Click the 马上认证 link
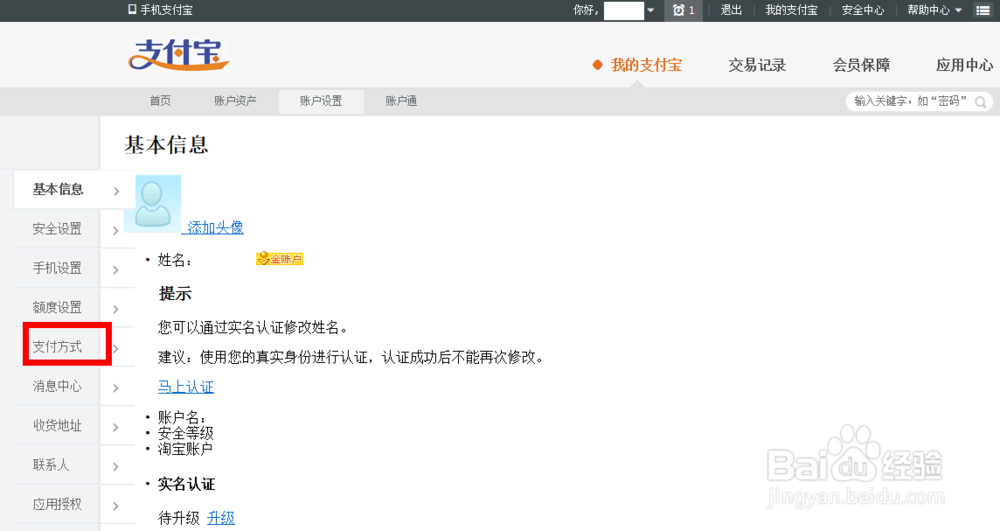Image resolution: width=1000 pixels, height=531 pixels. click(x=186, y=387)
